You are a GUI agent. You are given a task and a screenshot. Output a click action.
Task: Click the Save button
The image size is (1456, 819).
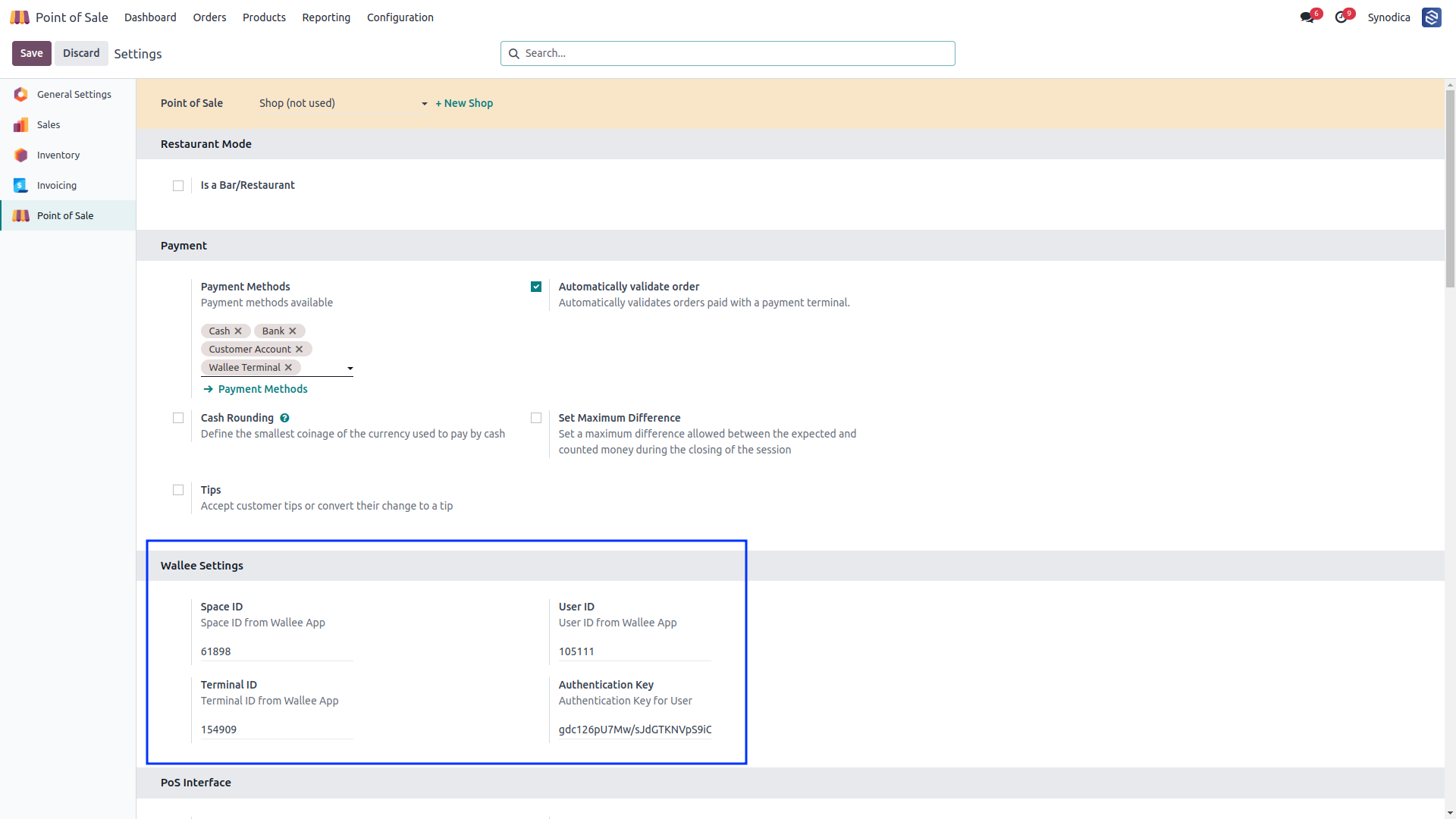[32, 53]
